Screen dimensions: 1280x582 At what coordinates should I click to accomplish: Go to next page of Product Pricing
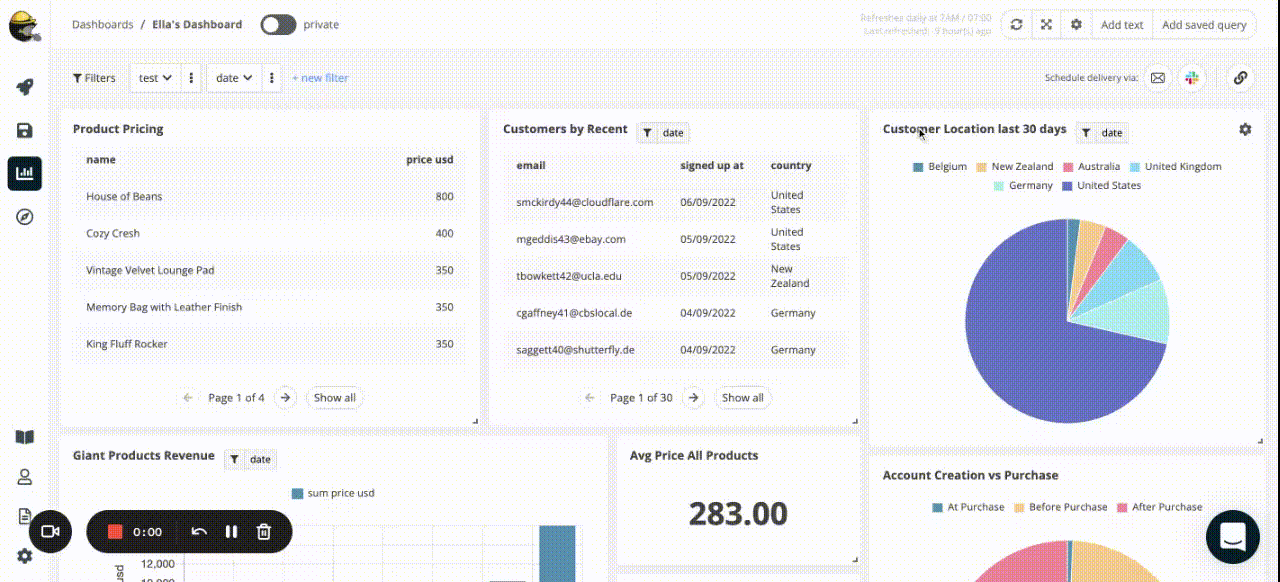click(x=286, y=398)
